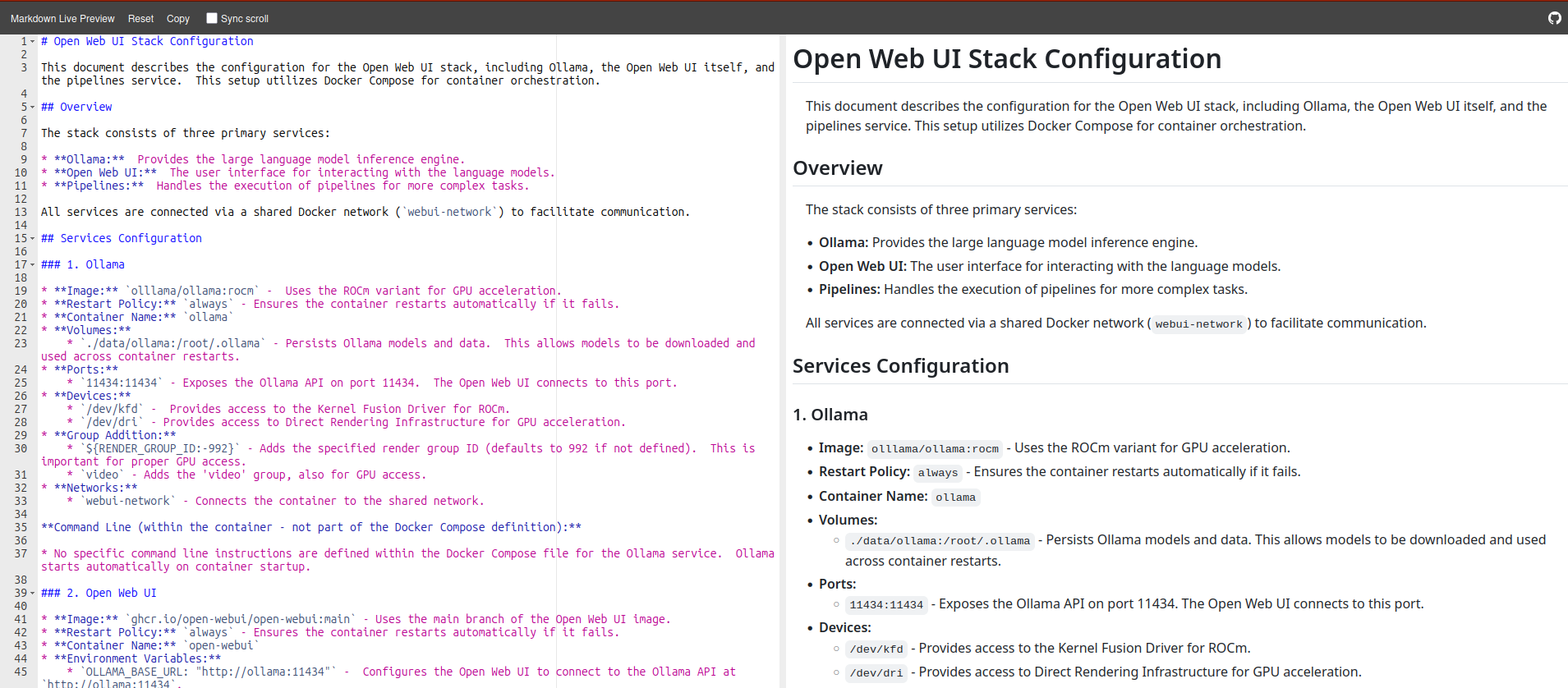
Task: Click line number 23 in the editor gutter
Action: coord(21,343)
